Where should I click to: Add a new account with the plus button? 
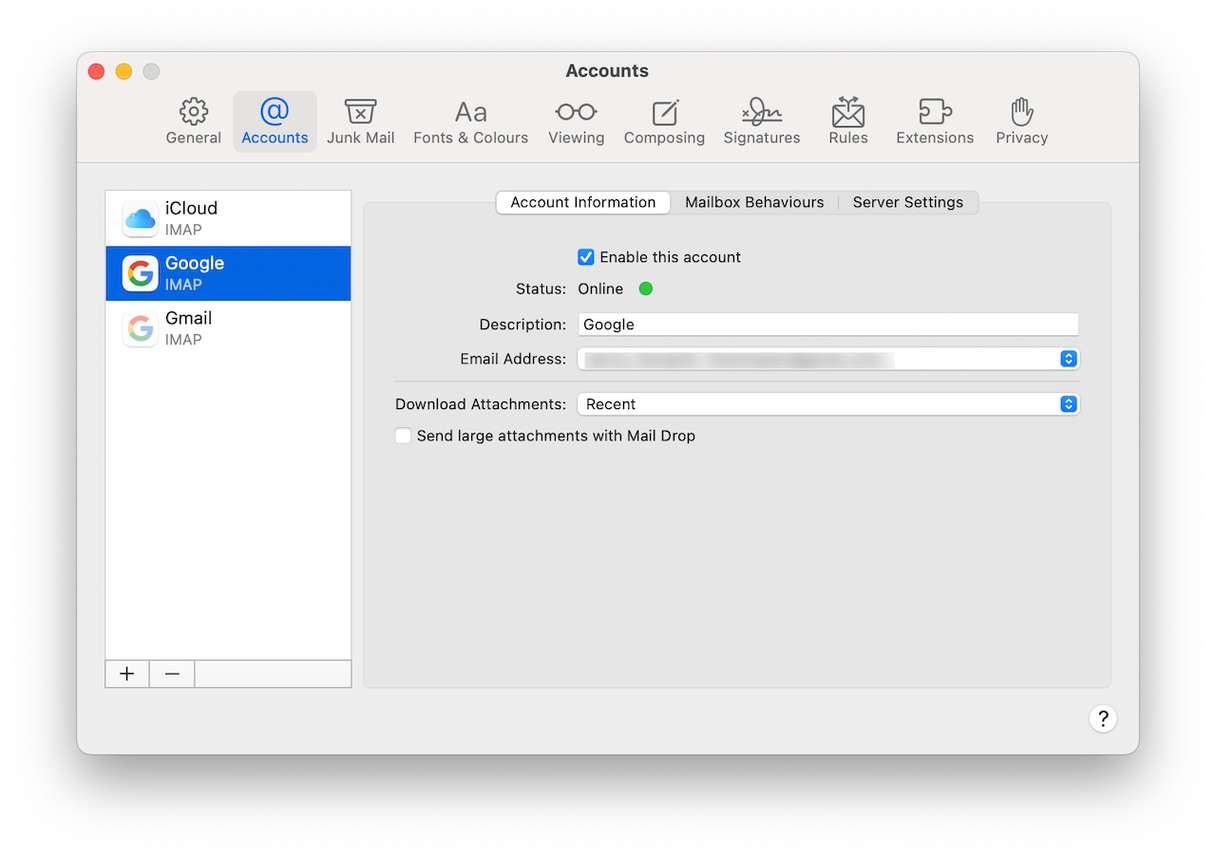(x=126, y=673)
